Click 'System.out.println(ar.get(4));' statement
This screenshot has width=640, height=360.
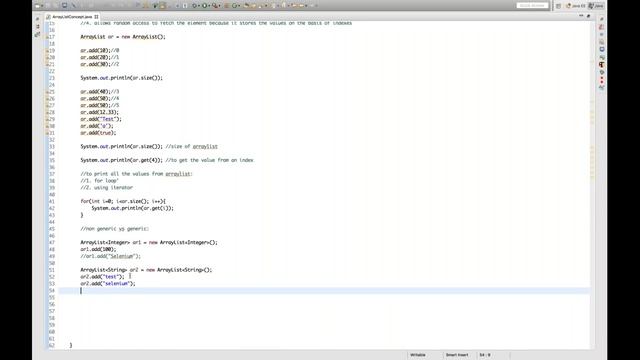(x=121, y=160)
